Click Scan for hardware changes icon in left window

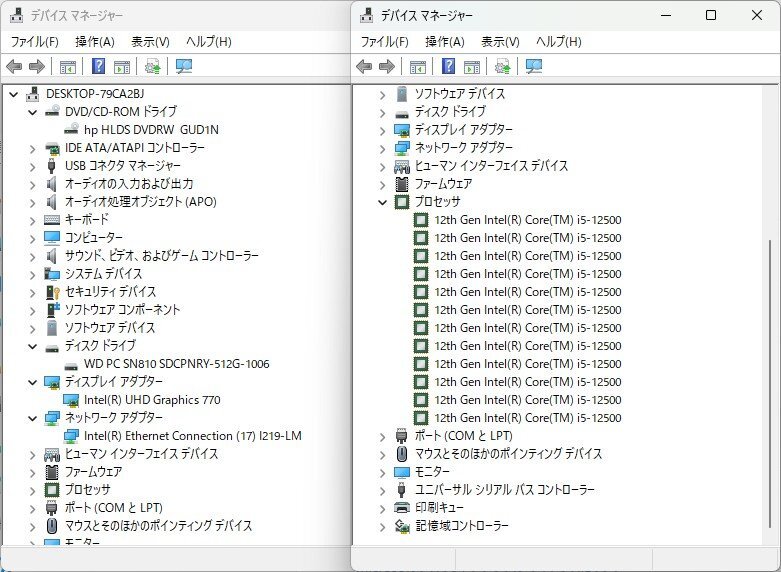click(184, 66)
